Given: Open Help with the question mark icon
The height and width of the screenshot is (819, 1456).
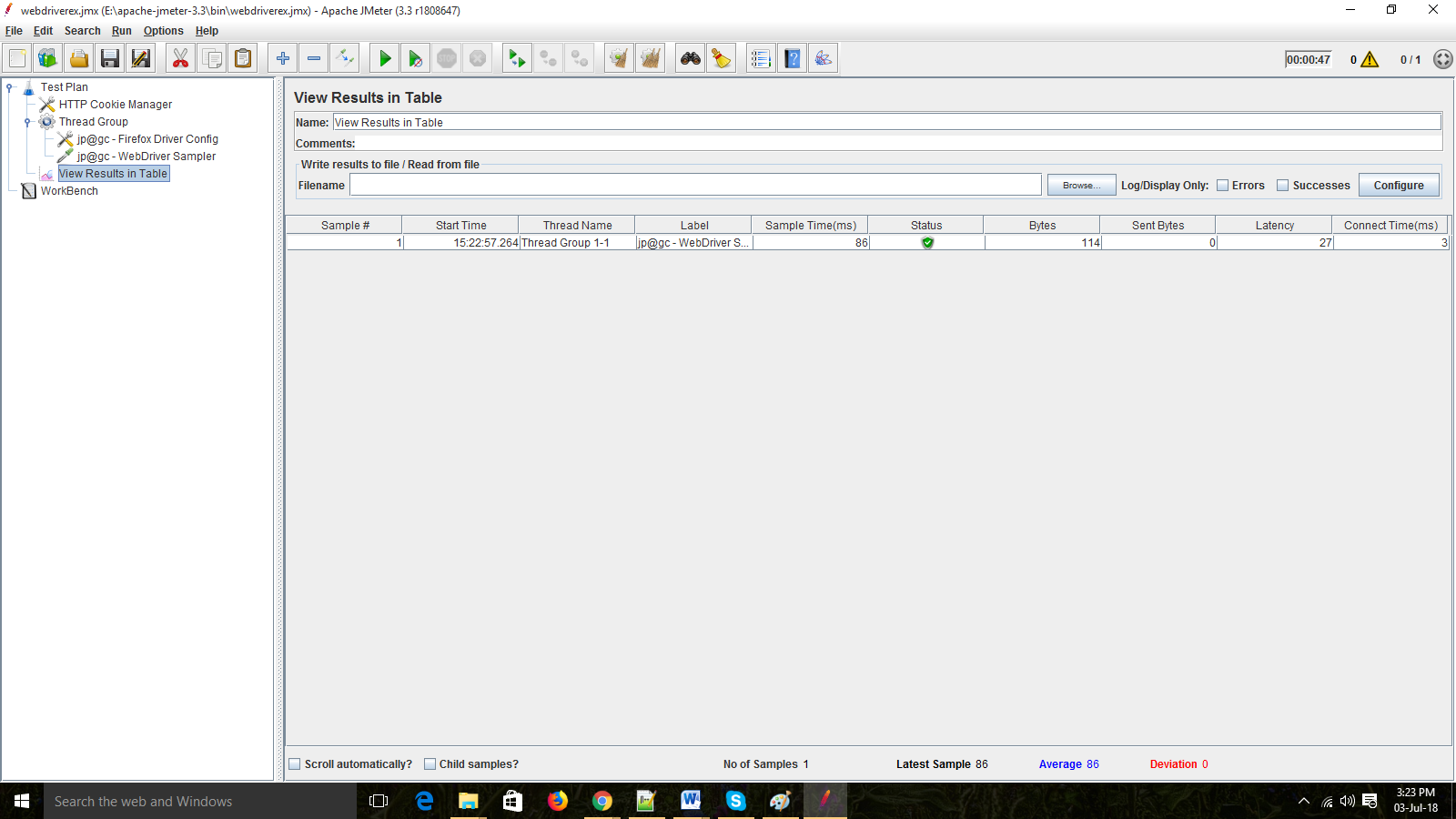Looking at the screenshot, I should click(x=793, y=58).
